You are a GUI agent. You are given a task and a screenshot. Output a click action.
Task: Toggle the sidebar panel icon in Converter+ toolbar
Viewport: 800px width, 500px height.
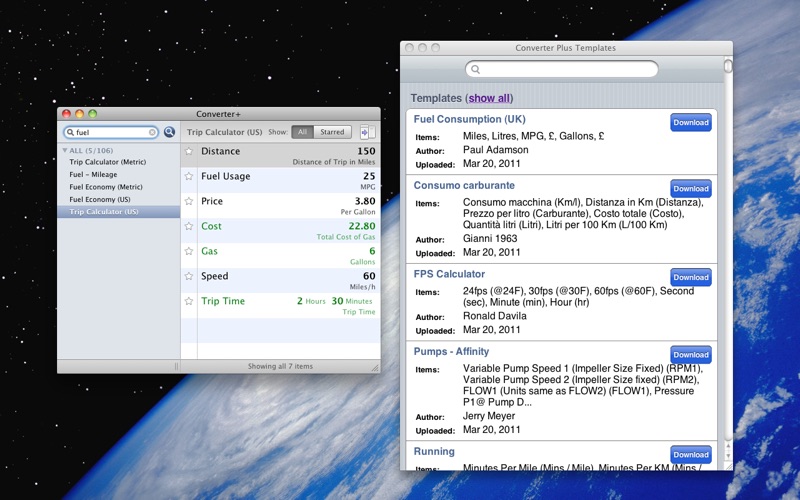pyautogui.click(x=367, y=132)
